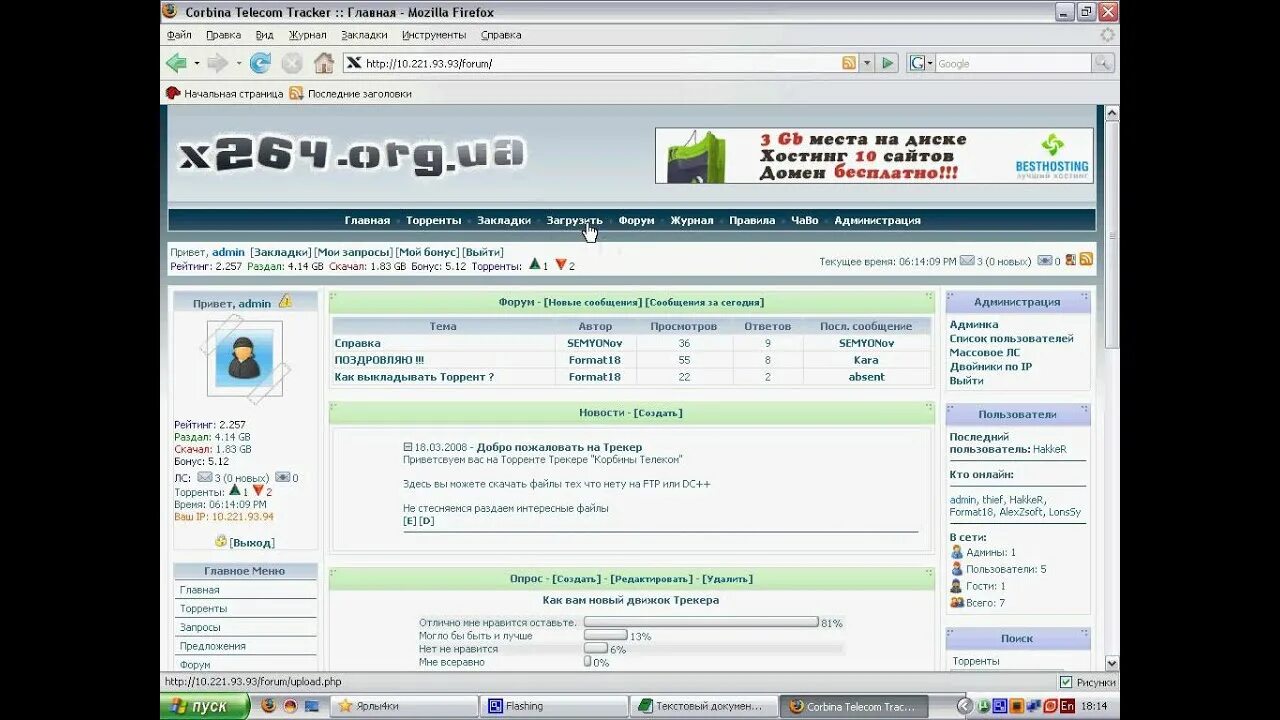Click the Show Desktop quick launch icon

pos(312,706)
